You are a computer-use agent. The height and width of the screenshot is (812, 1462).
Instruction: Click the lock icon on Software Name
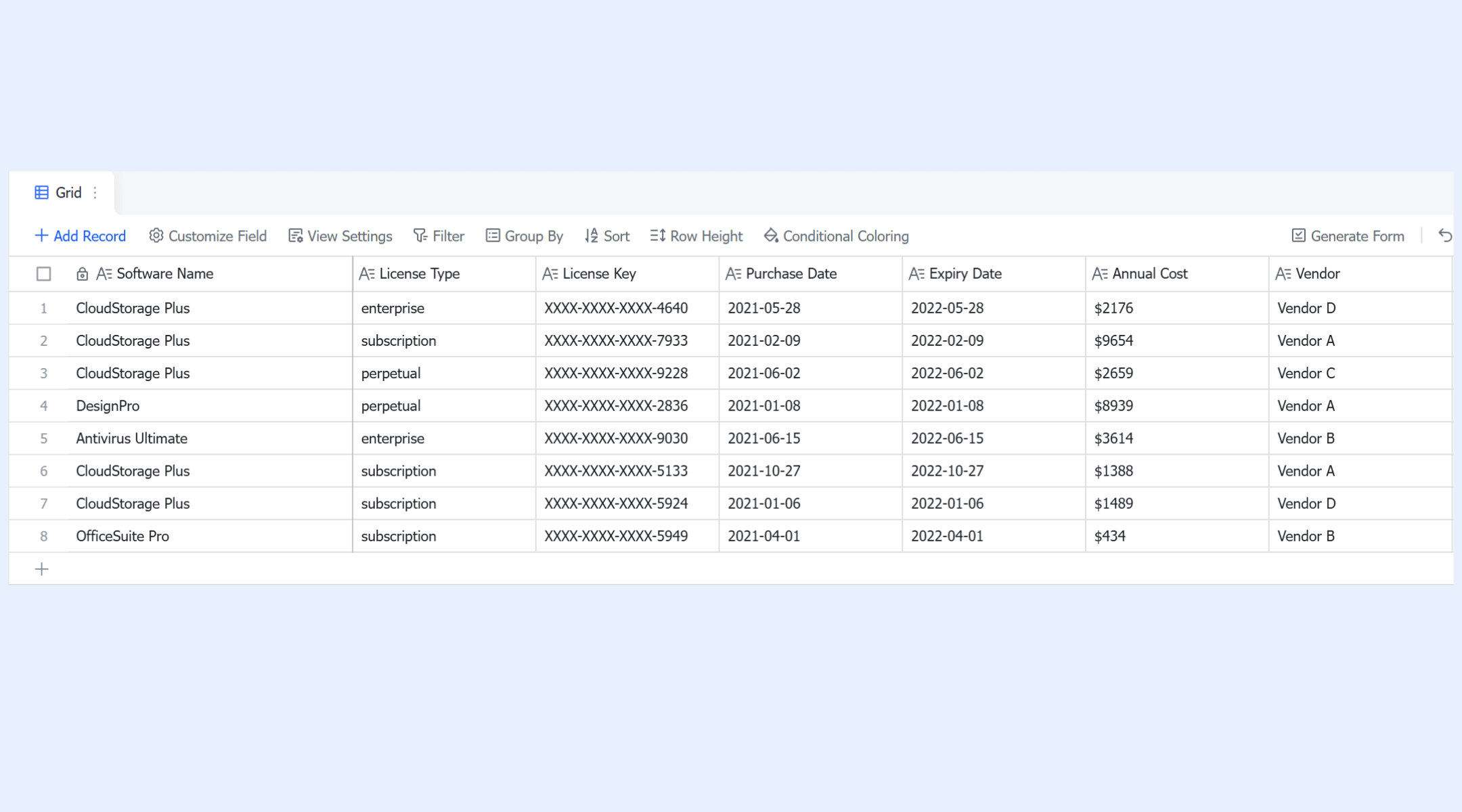[82, 274]
